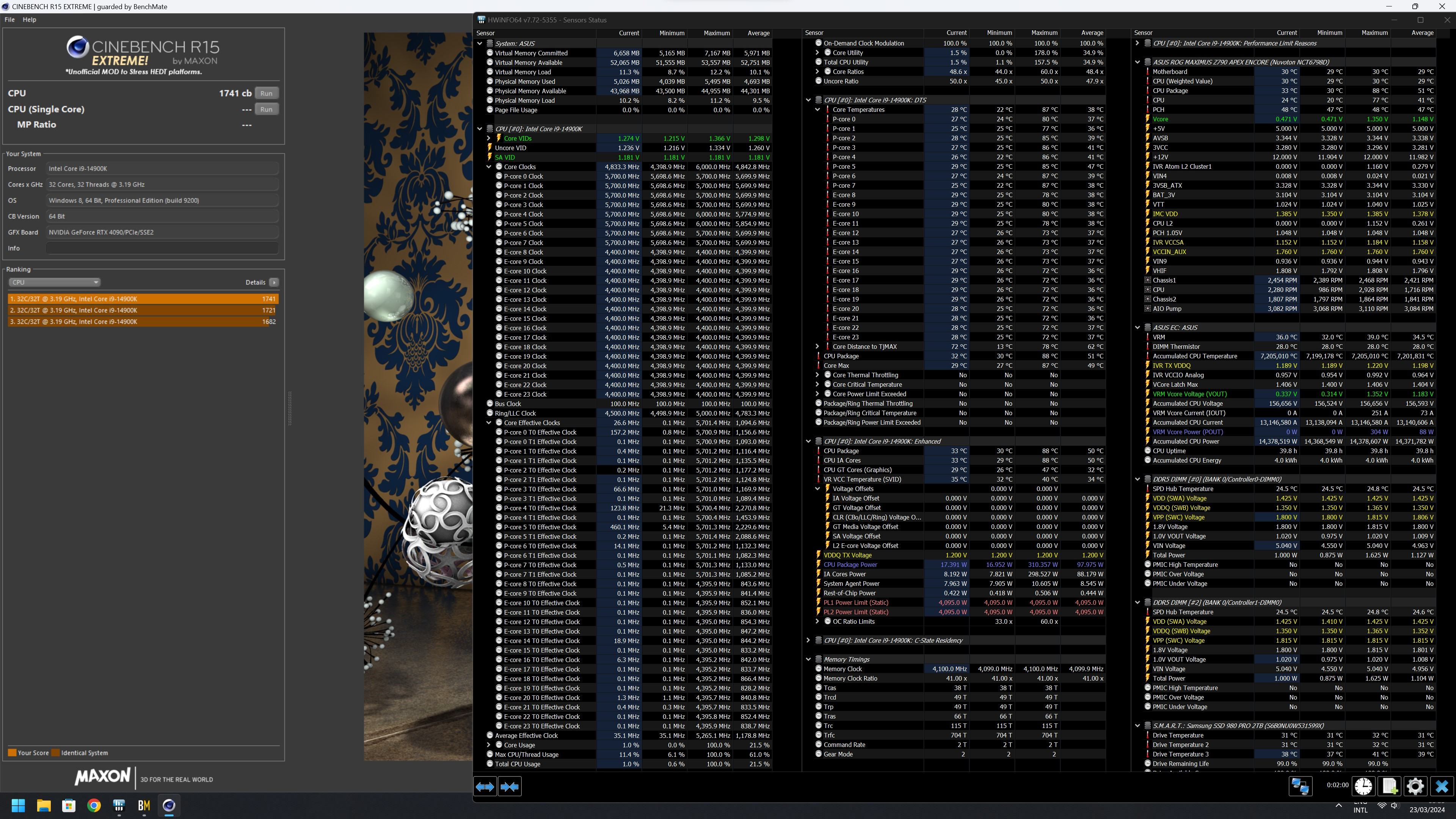Expand C-State Residency group
This screenshot has width=1456, height=819.
click(x=808, y=640)
